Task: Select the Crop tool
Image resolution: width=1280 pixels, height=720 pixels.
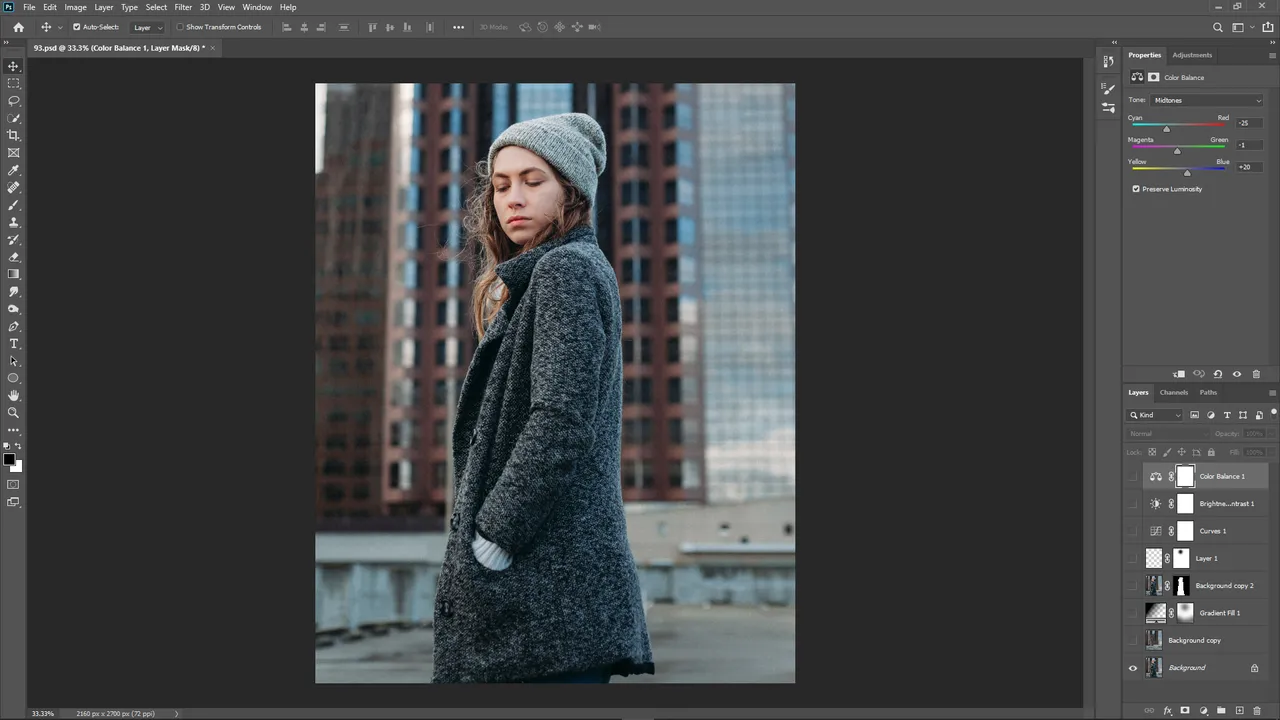Action: [13, 135]
